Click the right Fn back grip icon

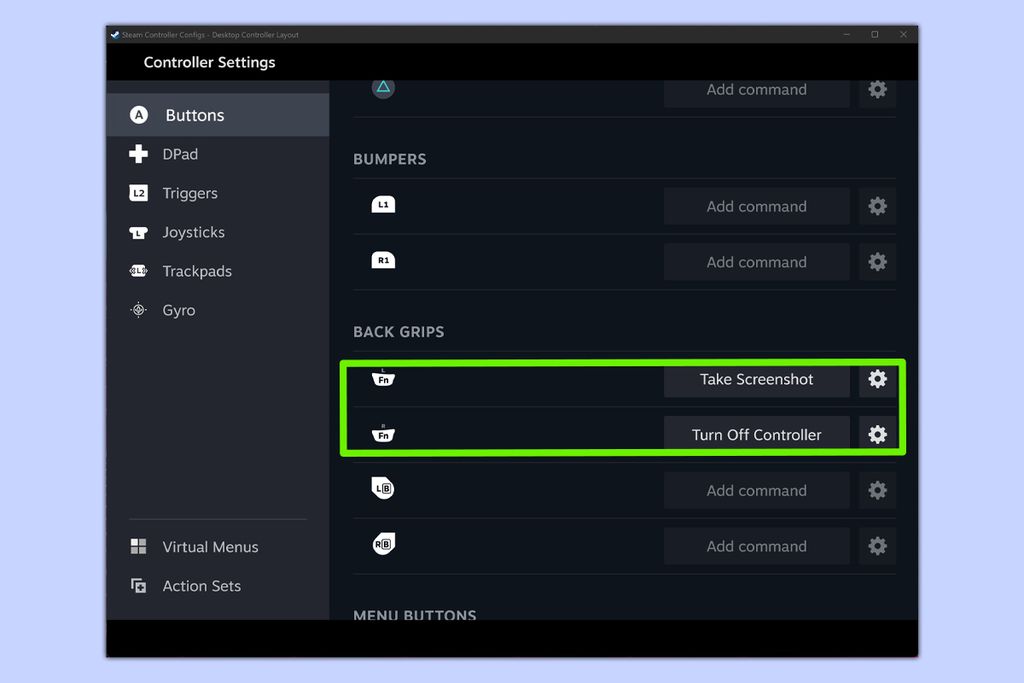point(383,434)
